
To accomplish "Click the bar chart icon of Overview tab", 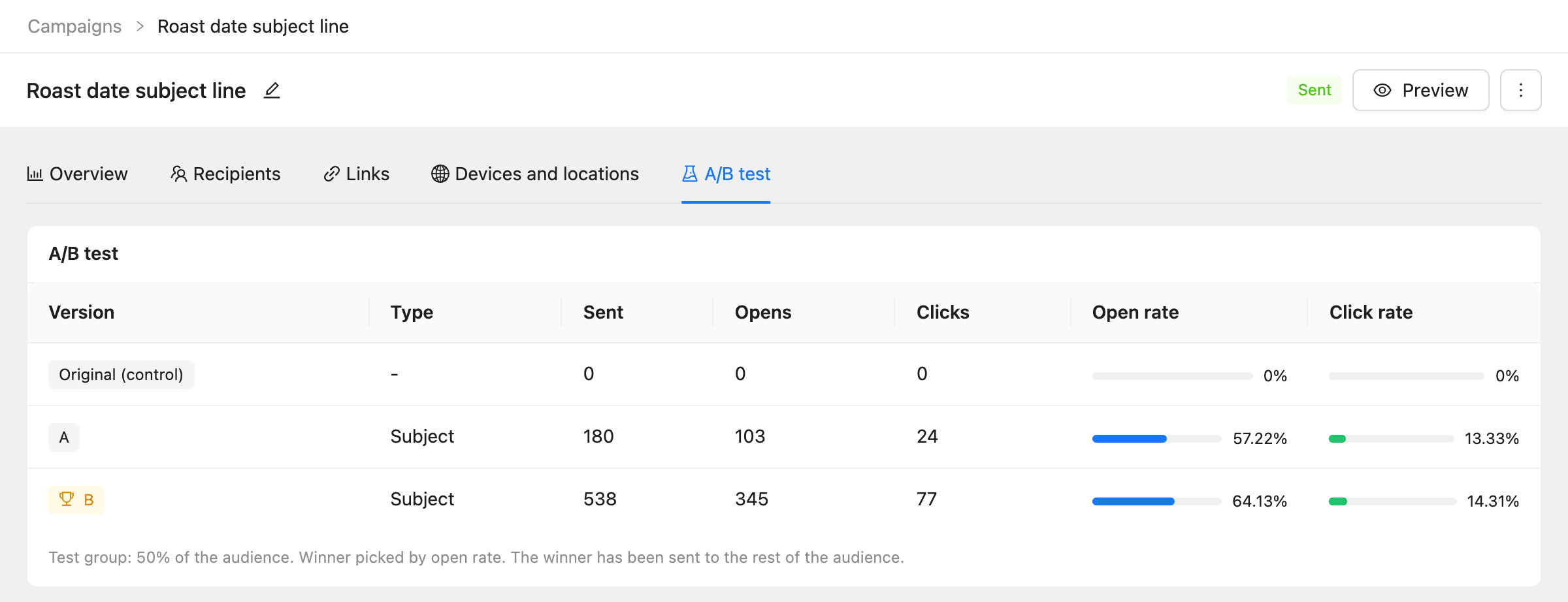I will click(35, 174).
